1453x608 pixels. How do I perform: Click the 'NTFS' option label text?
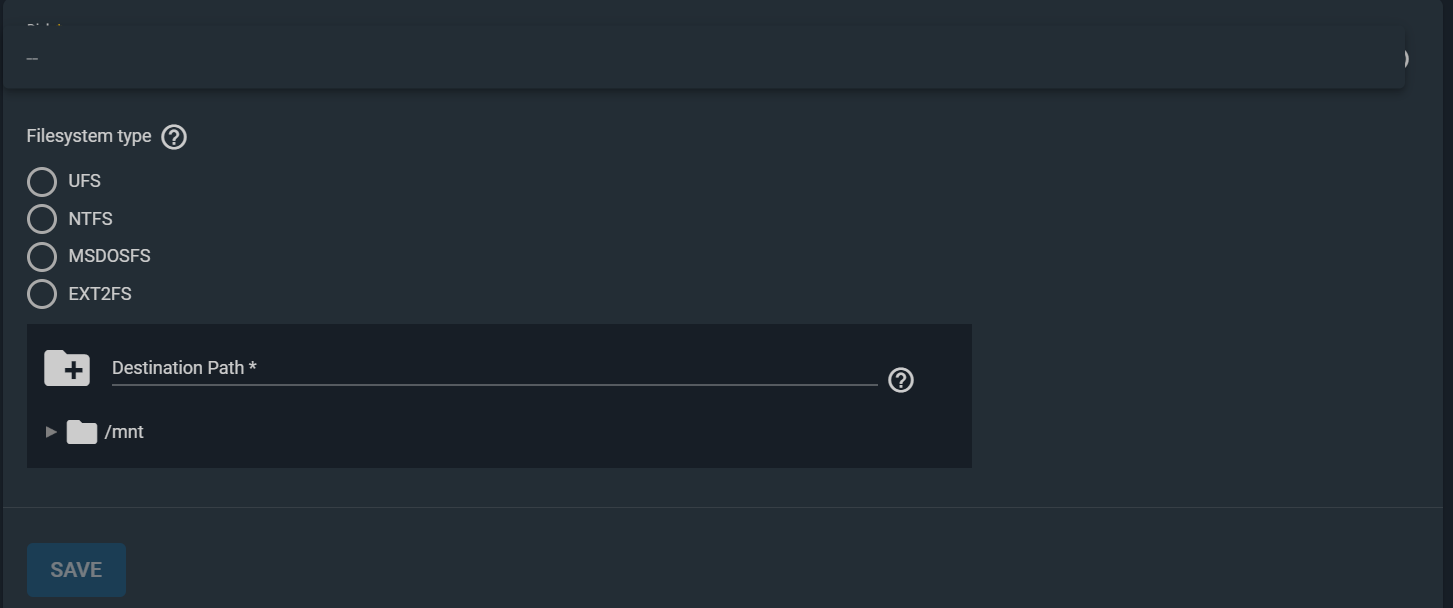(x=90, y=219)
